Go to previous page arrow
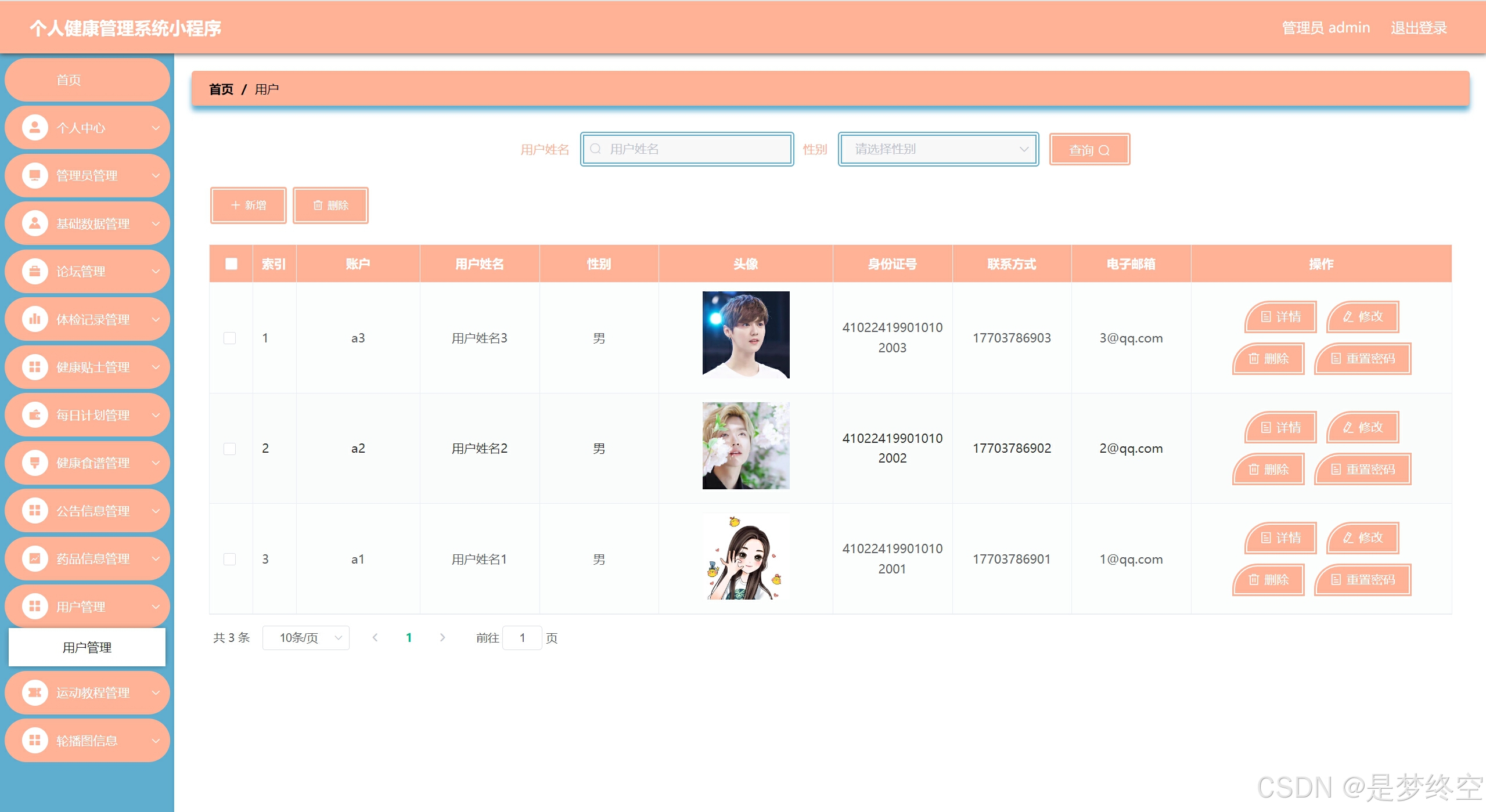Screen dimensions: 1486x812 (375, 638)
